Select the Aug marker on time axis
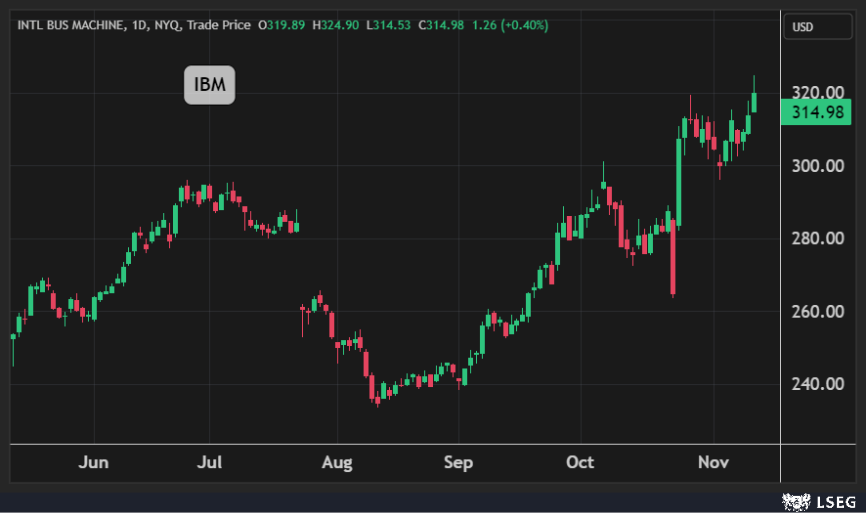The width and height of the screenshot is (866, 513). pos(337,463)
